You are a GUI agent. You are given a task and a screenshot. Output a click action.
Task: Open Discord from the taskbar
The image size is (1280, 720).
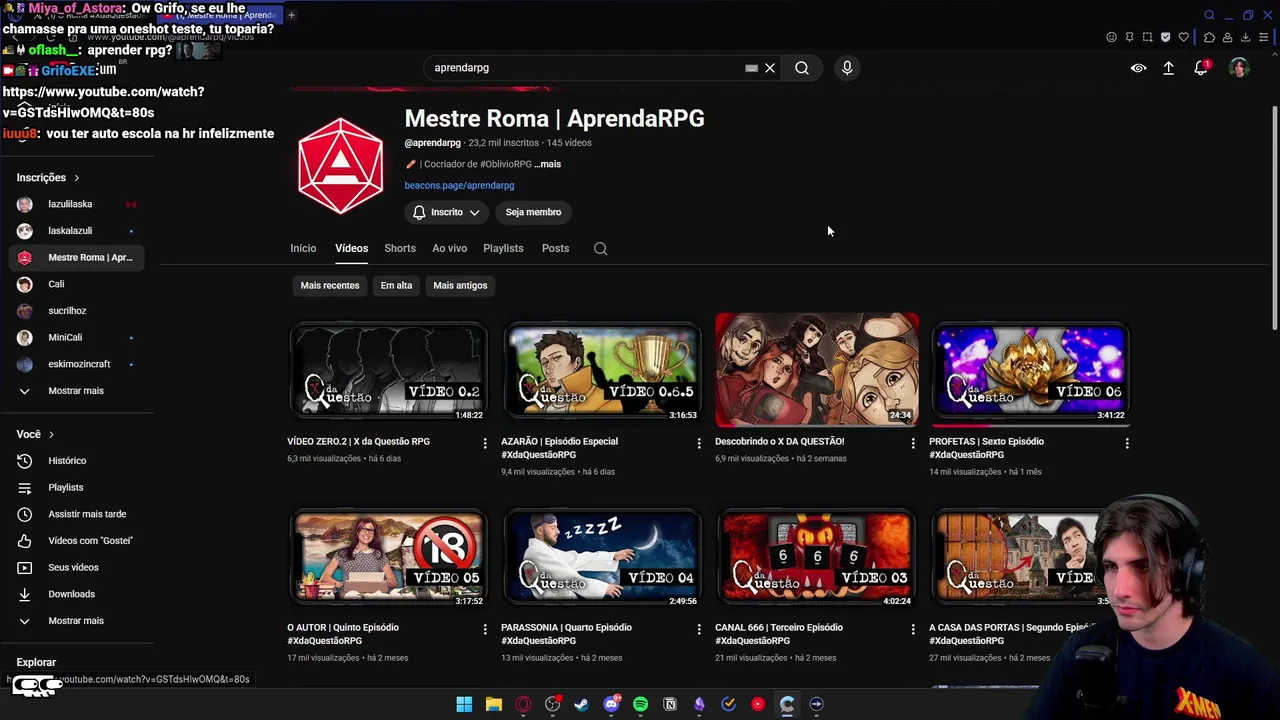click(x=611, y=704)
